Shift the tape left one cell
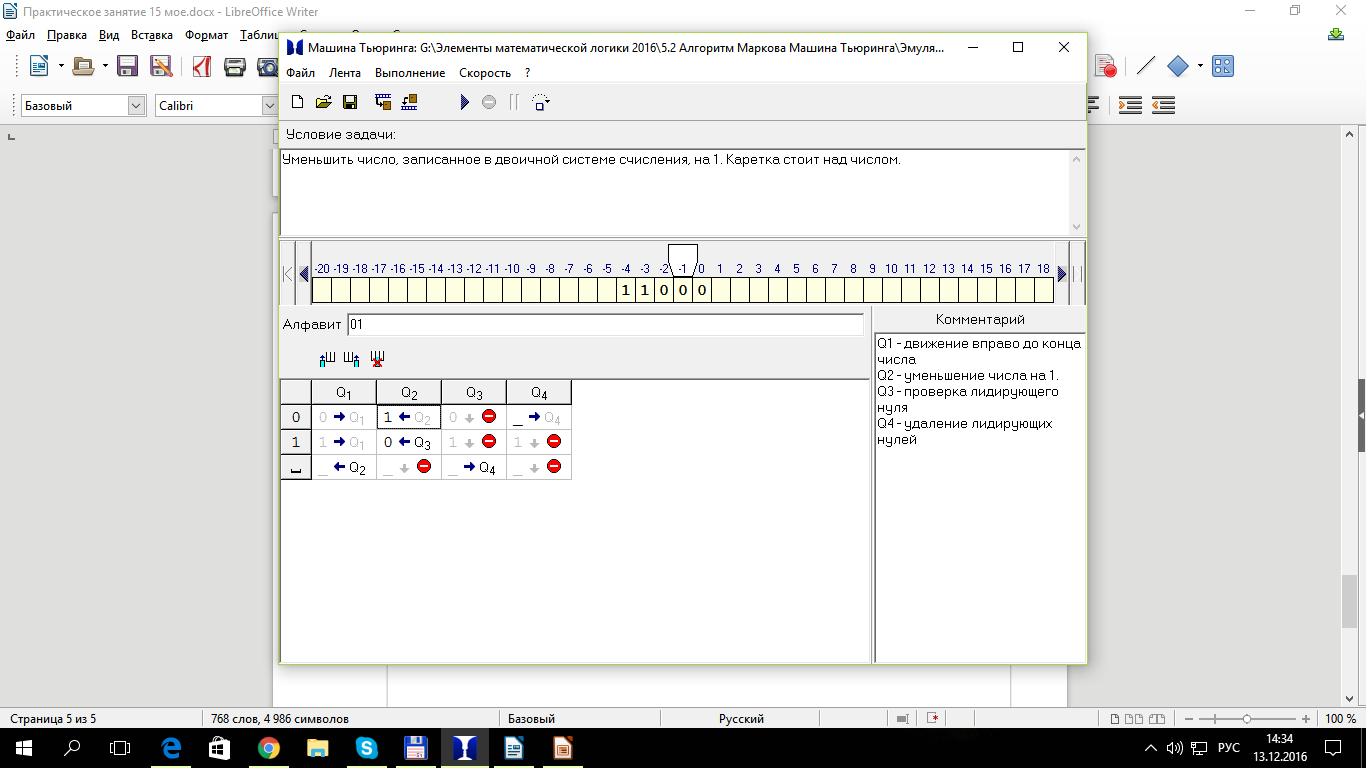This screenshot has width=1366, height=768. tap(304, 273)
